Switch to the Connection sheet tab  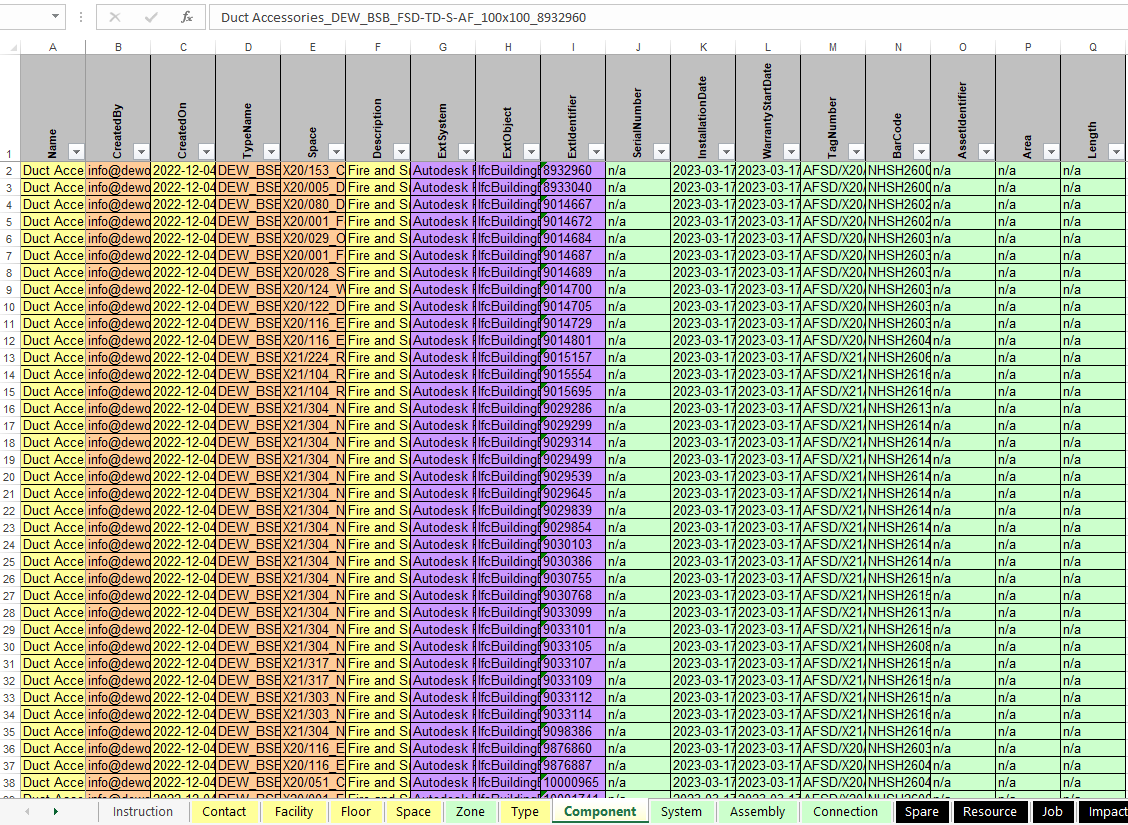click(x=845, y=811)
